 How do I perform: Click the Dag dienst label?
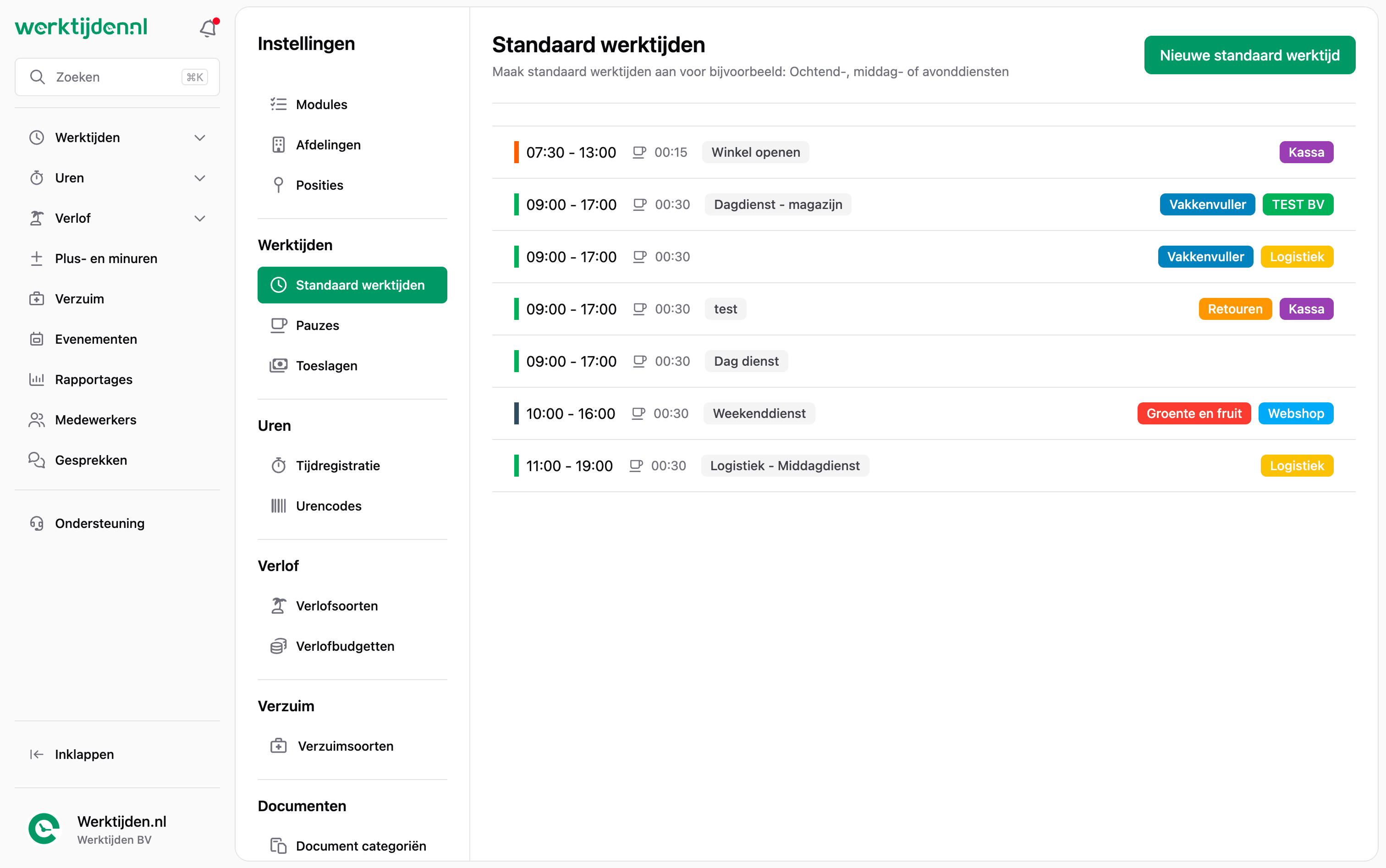click(747, 361)
